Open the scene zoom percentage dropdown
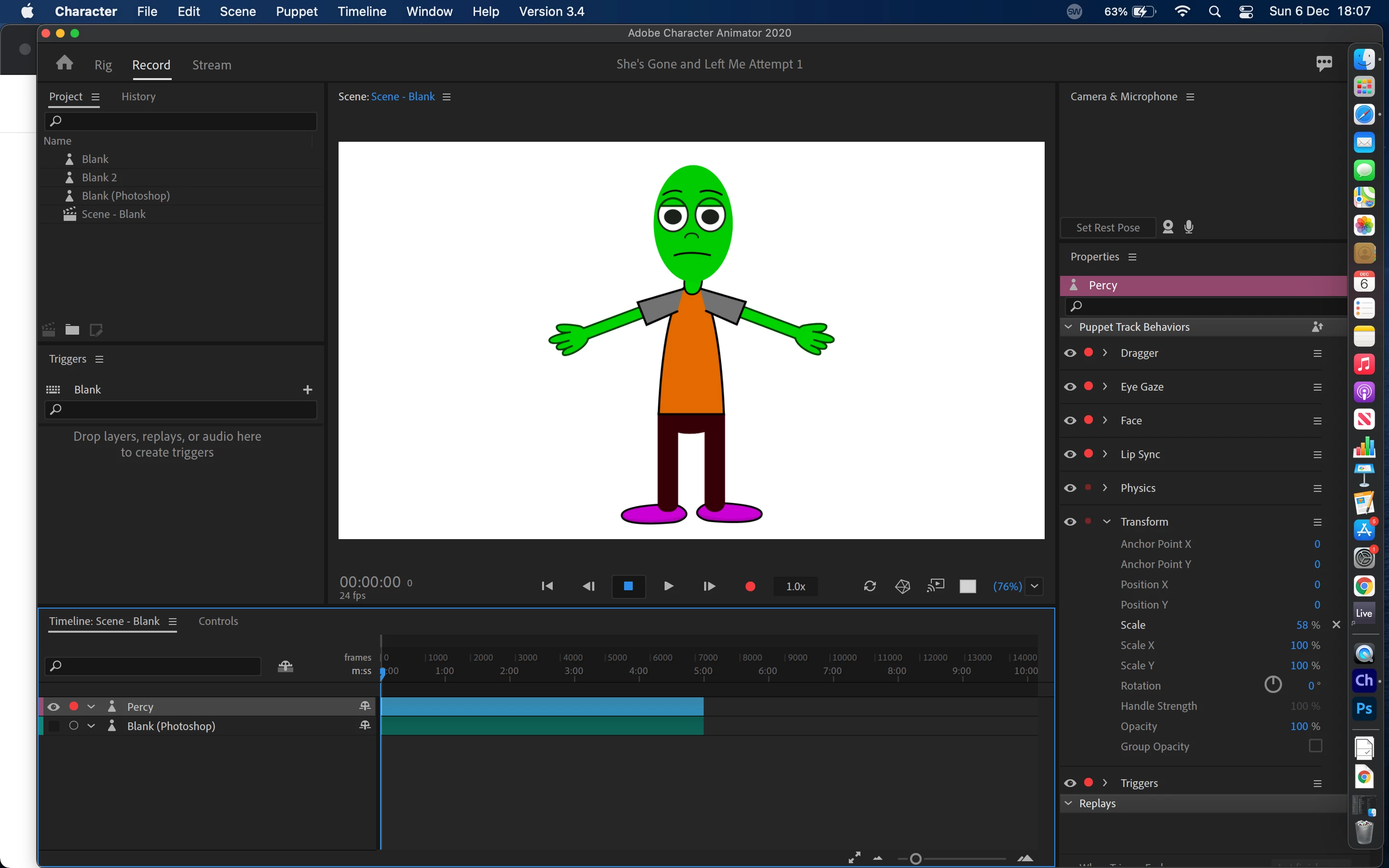Viewport: 1389px width, 868px height. [1035, 586]
